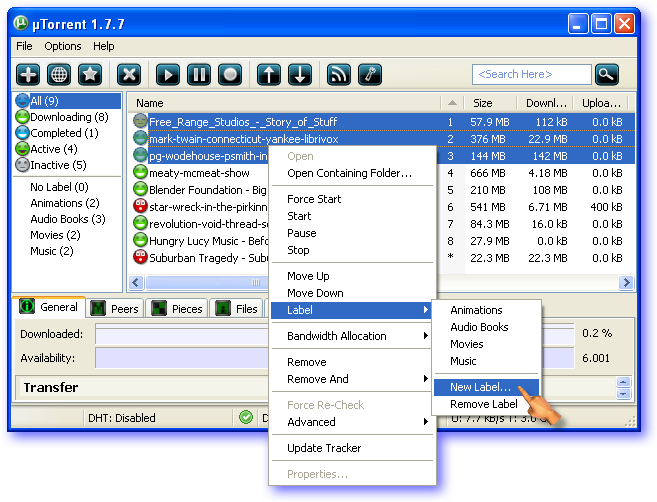Click the search magnifier button
Image resolution: width=657 pixels, height=502 pixels.
point(606,74)
